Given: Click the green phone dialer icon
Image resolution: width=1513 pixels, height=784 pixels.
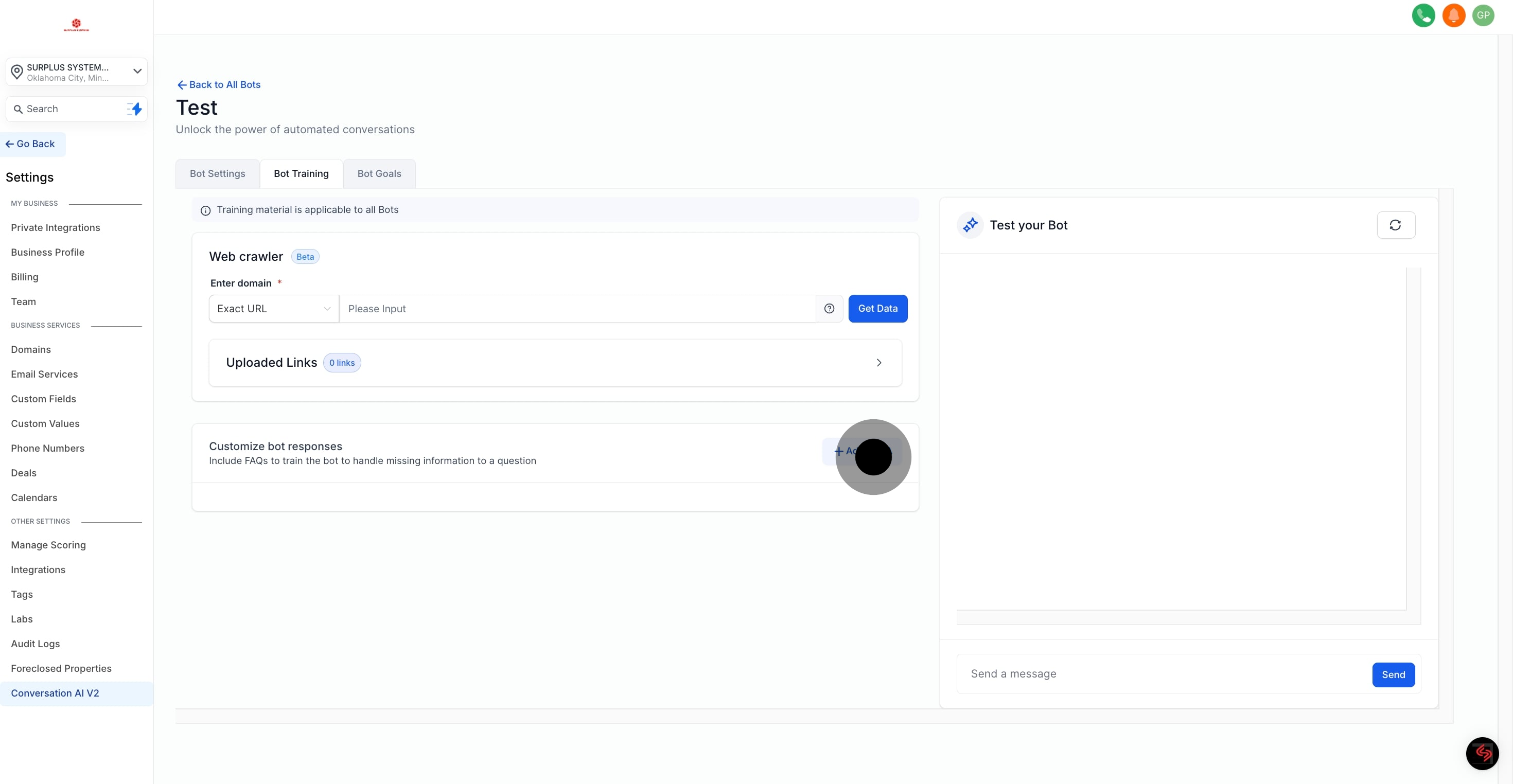Looking at the screenshot, I should (1423, 15).
